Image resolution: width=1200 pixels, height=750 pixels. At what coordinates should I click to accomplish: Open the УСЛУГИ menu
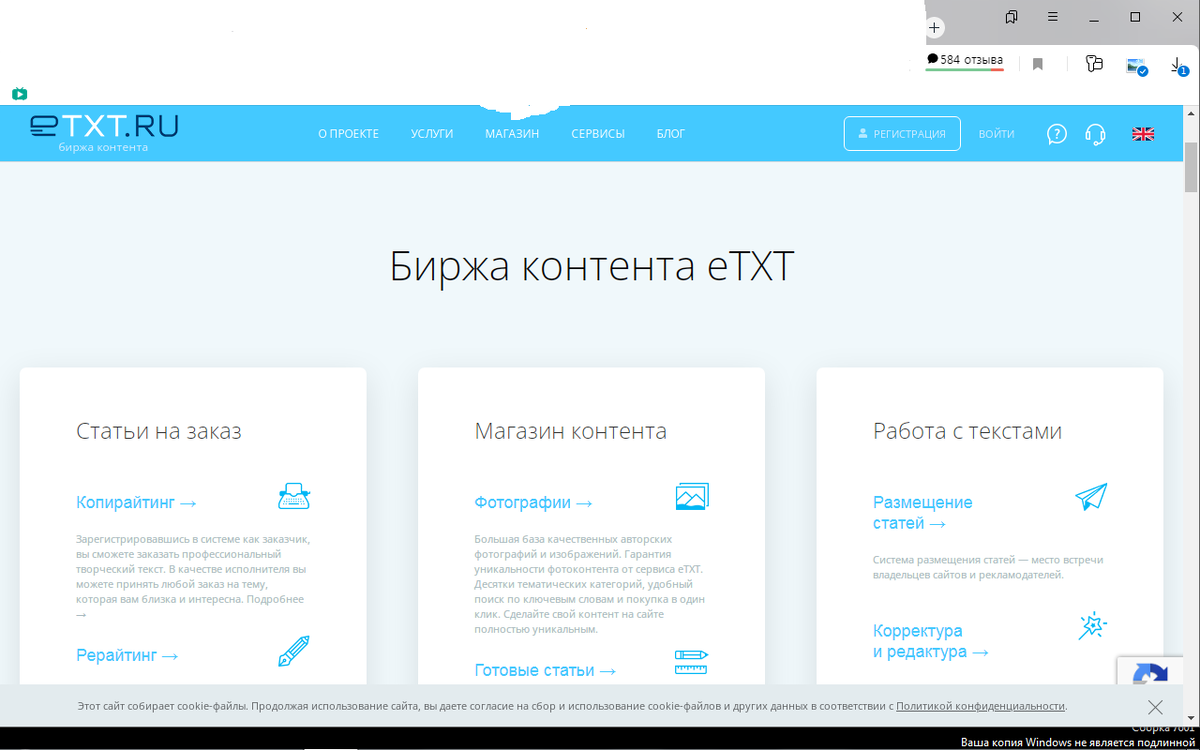pyautogui.click(x=432, y=134)
